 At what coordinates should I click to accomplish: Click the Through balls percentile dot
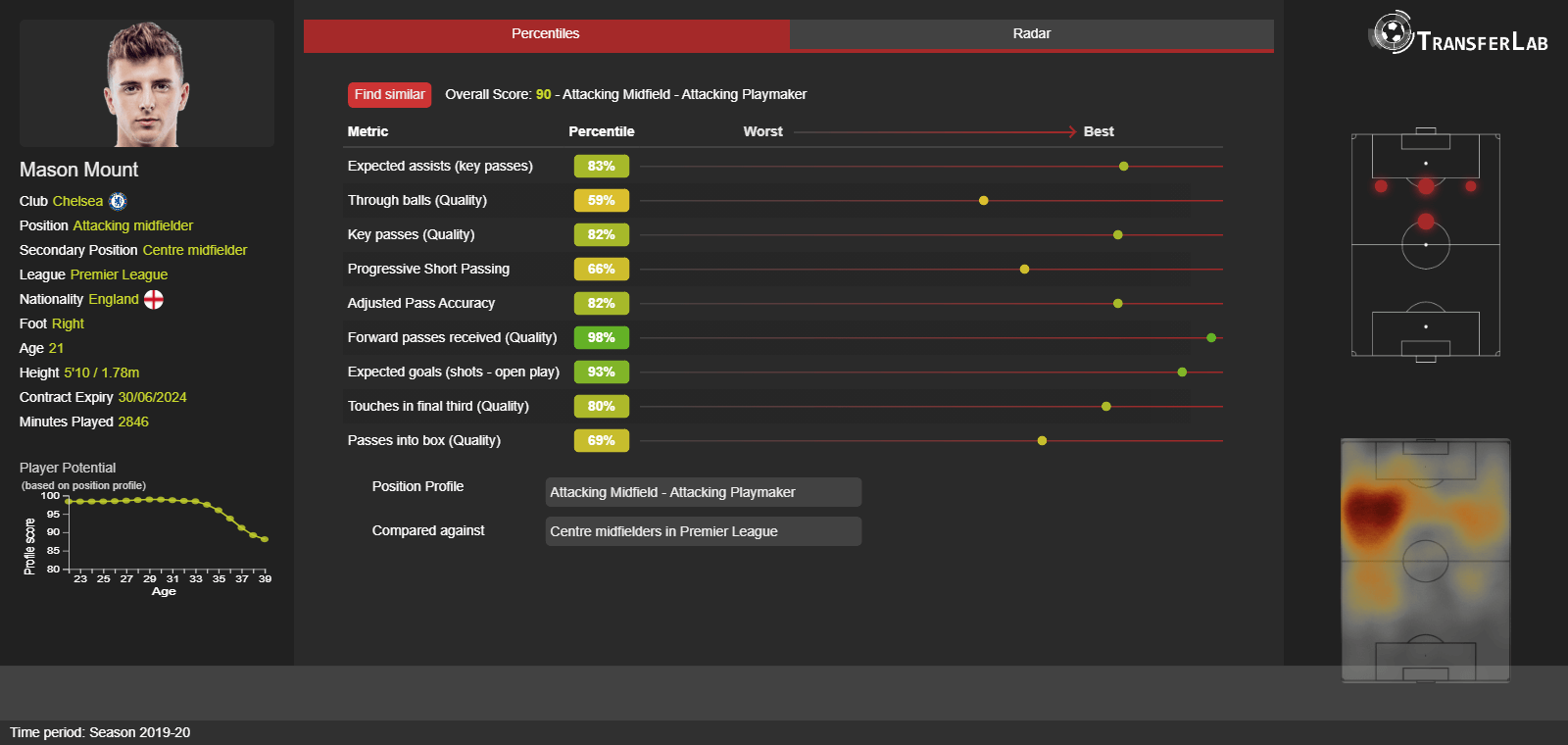(984, 201)
